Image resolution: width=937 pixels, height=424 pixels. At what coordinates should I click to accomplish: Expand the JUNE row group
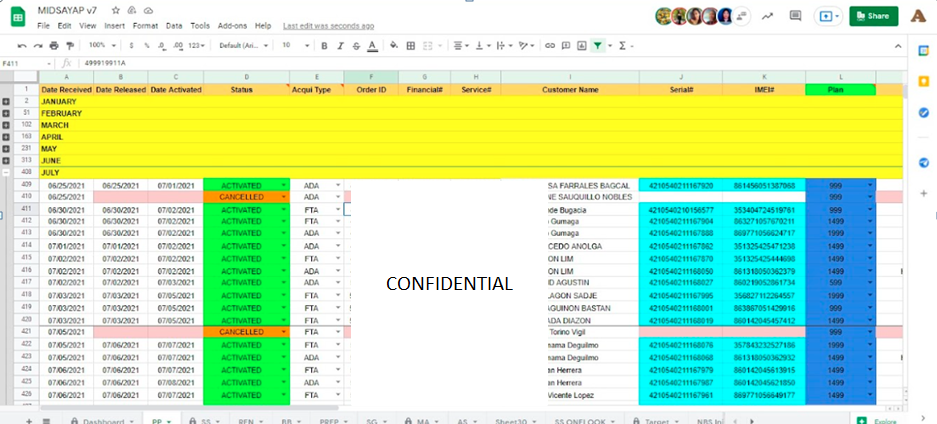6,161
